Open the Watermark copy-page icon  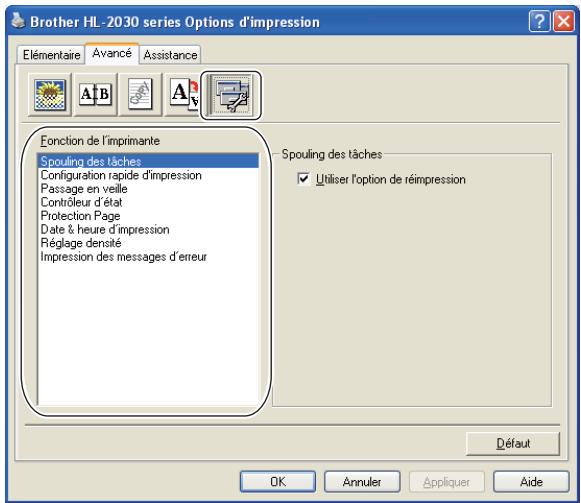pyautogui.click(x=140, y=95)
